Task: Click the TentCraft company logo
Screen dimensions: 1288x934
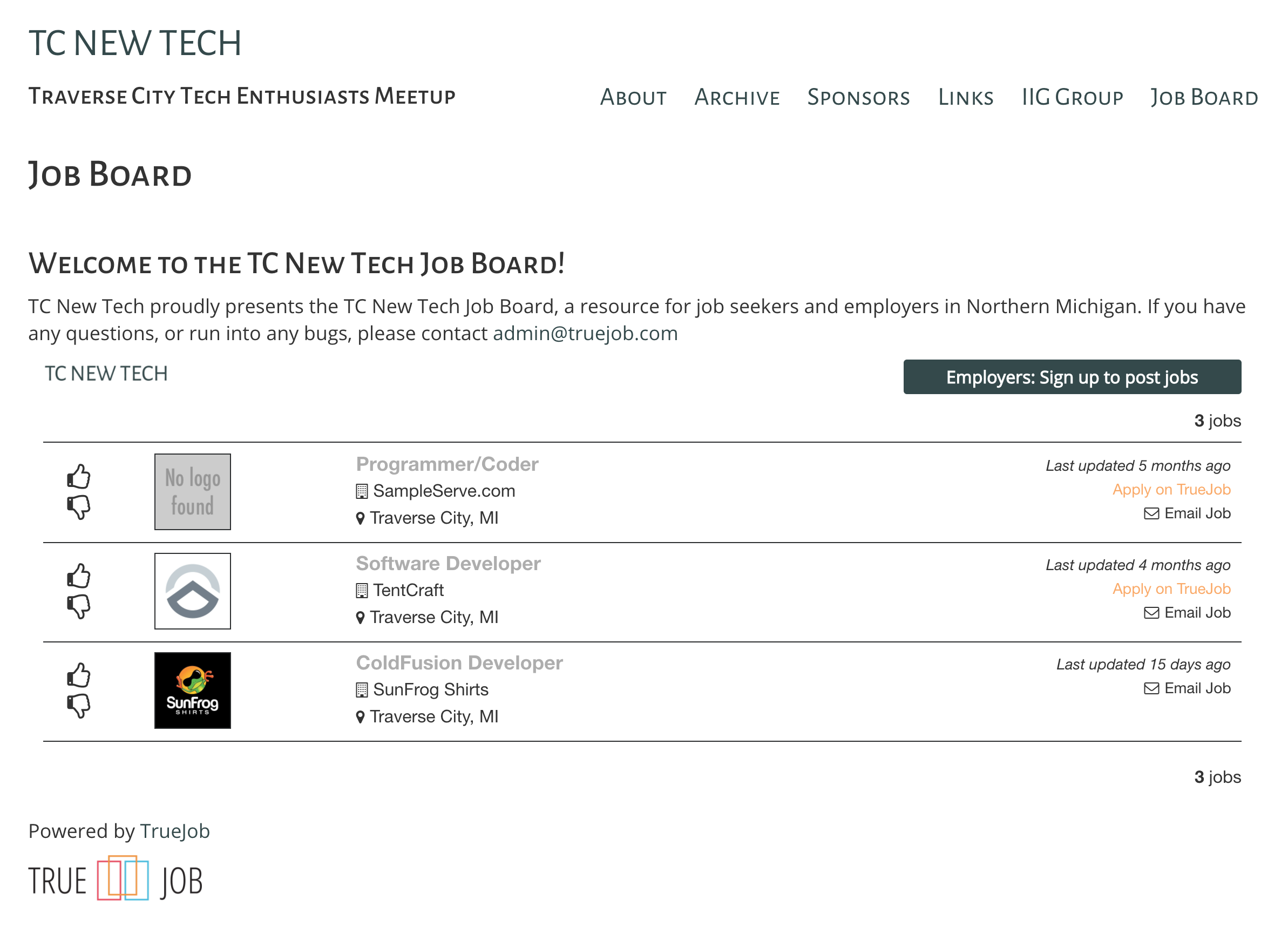Action: pyautogui.click(x=193, y=591)
